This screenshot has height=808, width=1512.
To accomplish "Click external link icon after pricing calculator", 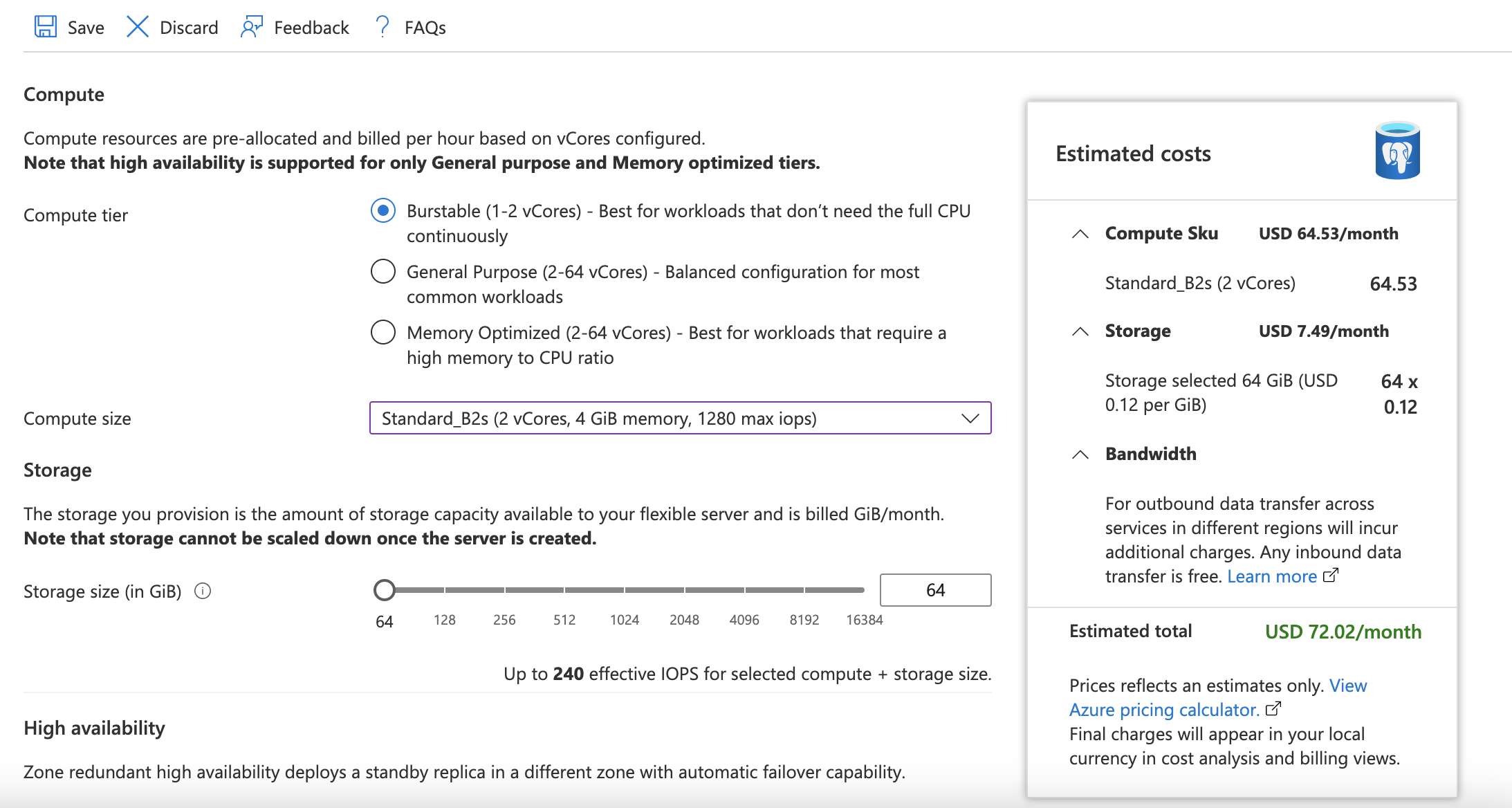I will pyautogui.click(x=1273, y=709).
